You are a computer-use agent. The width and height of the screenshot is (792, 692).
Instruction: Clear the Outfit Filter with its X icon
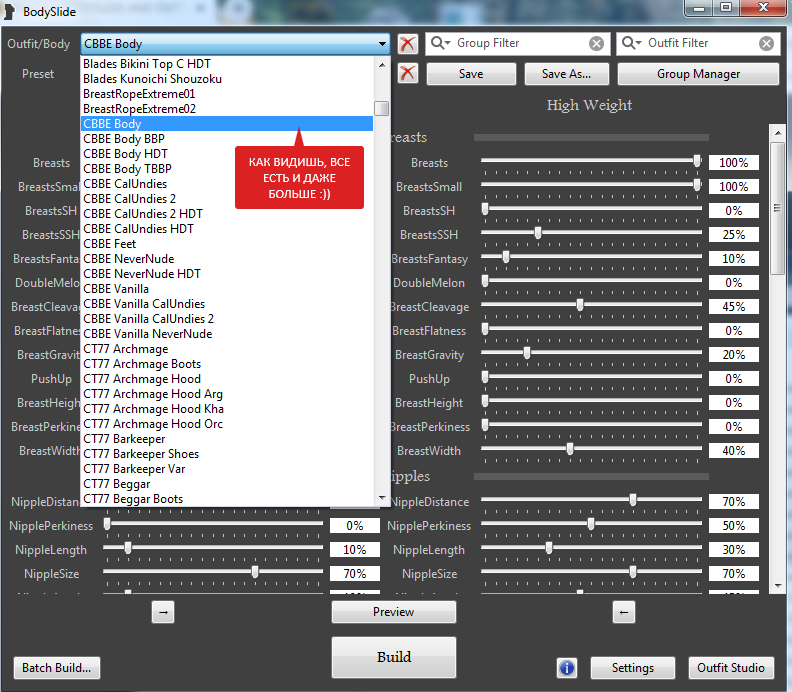point(766,44)
